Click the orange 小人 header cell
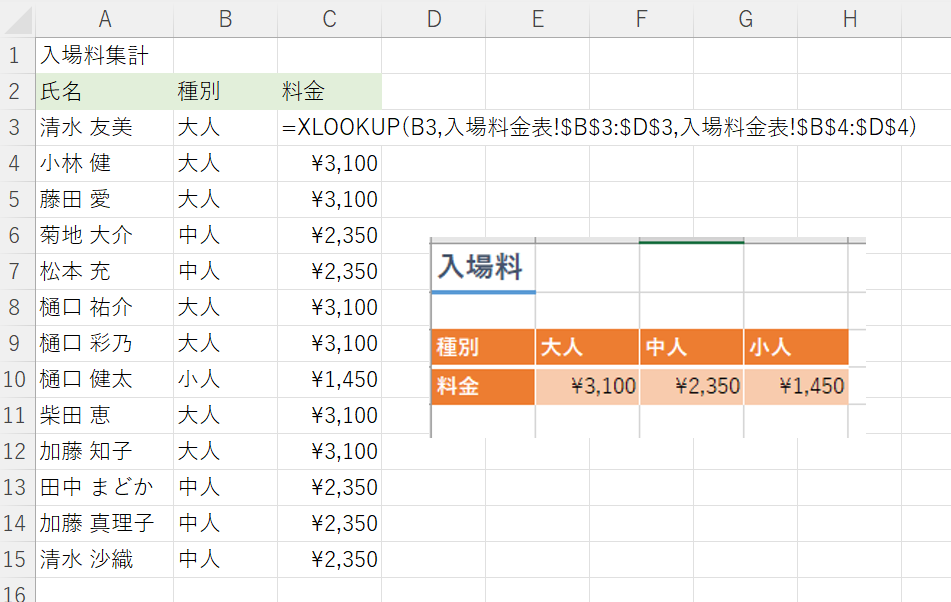Viewport: 951px width, 602px height. pyautogui.click(x=796, y=347)
